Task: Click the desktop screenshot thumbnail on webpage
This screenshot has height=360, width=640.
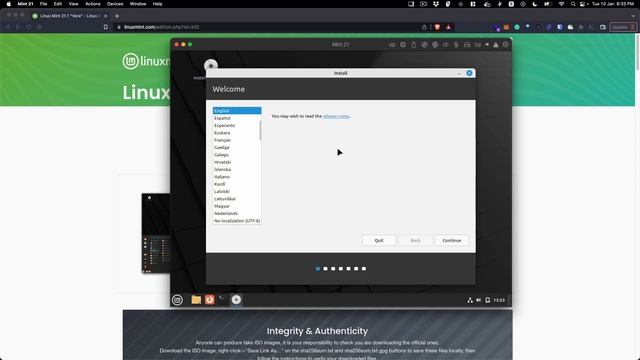Action: pos(156,233)
